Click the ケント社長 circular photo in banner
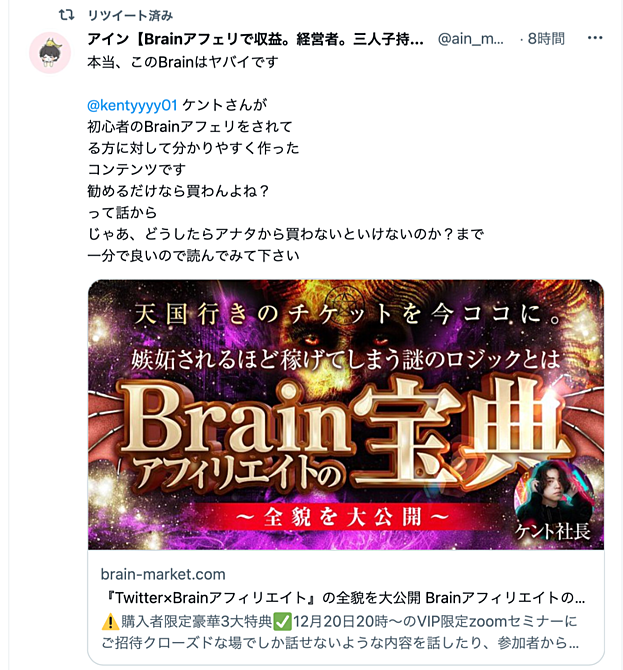Screen dimensions: 623x670 (555, 493)
